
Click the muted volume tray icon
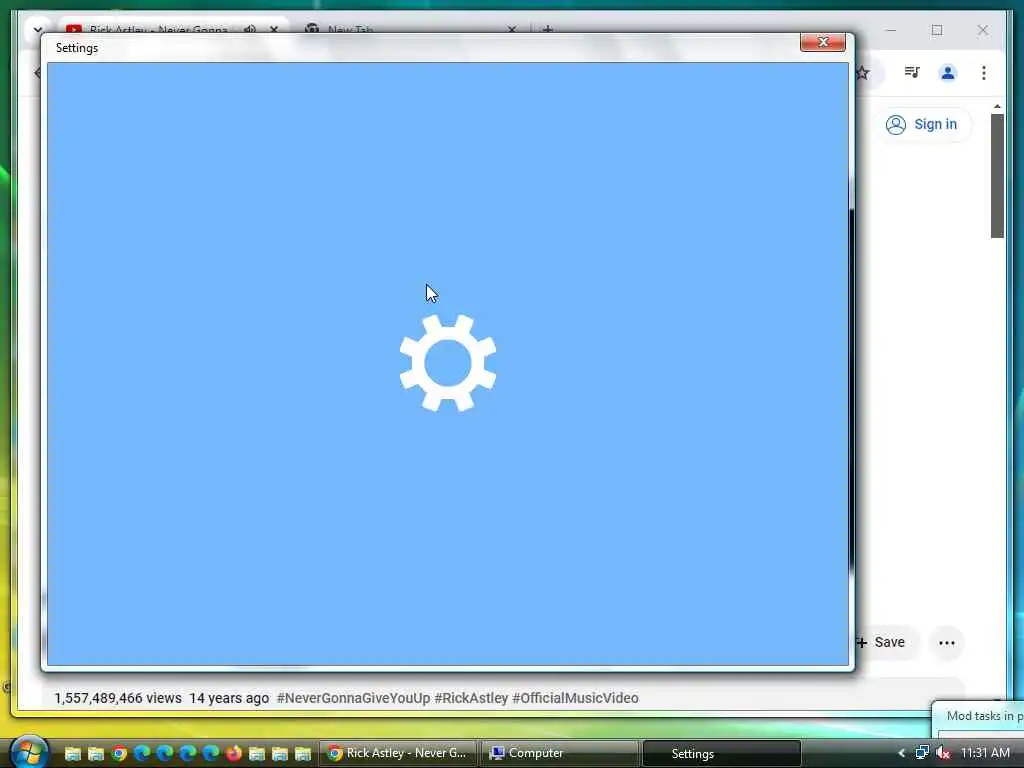[942, 753]
